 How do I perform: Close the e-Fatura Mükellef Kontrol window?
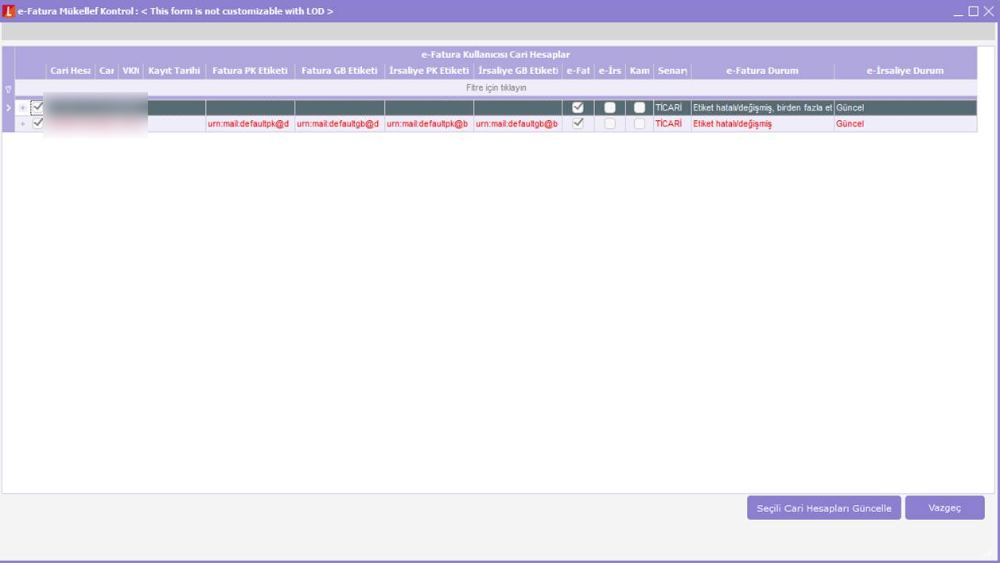click(x=989, y=11)
